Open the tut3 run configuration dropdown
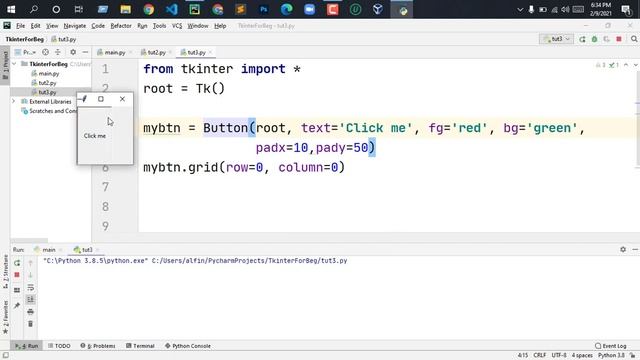Viewport: 640px width, 360px height. point(557,39)
